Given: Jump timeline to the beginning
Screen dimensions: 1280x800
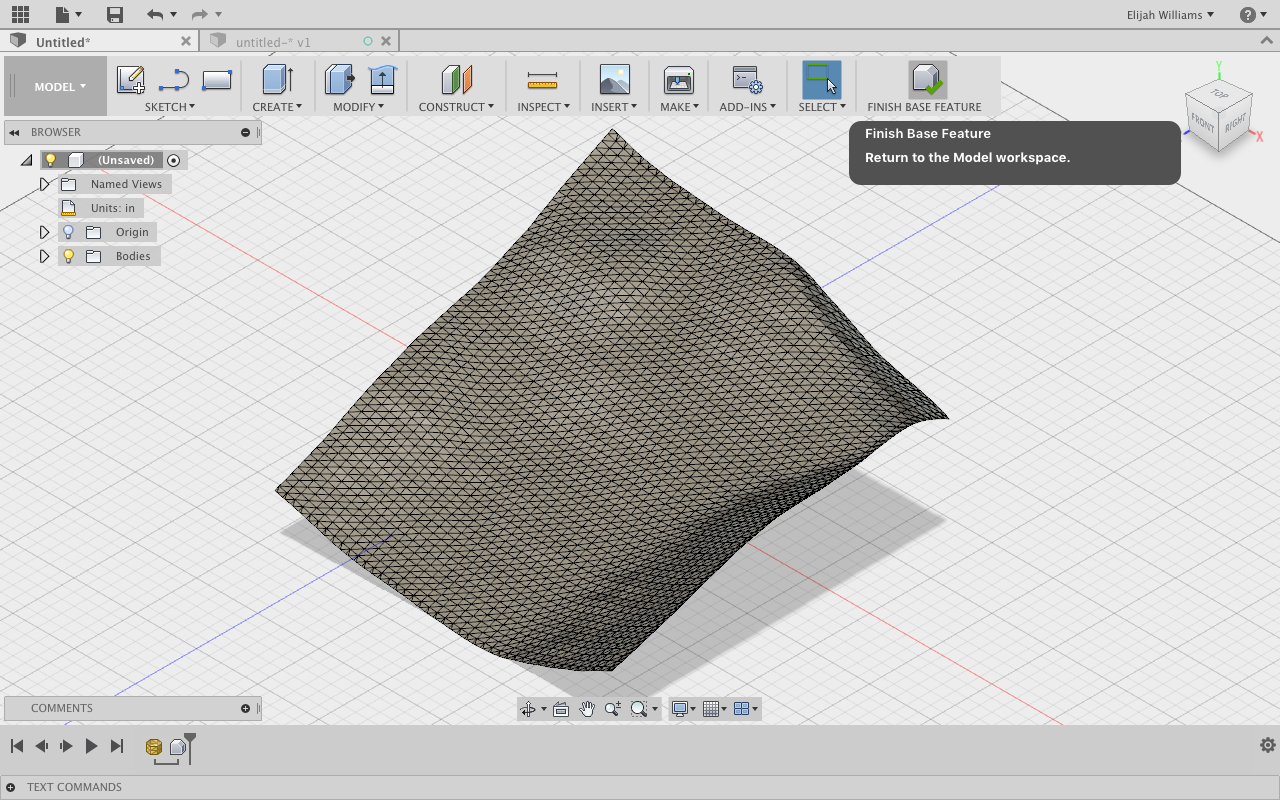Looking at the screenshot, I should pos(17,746).
